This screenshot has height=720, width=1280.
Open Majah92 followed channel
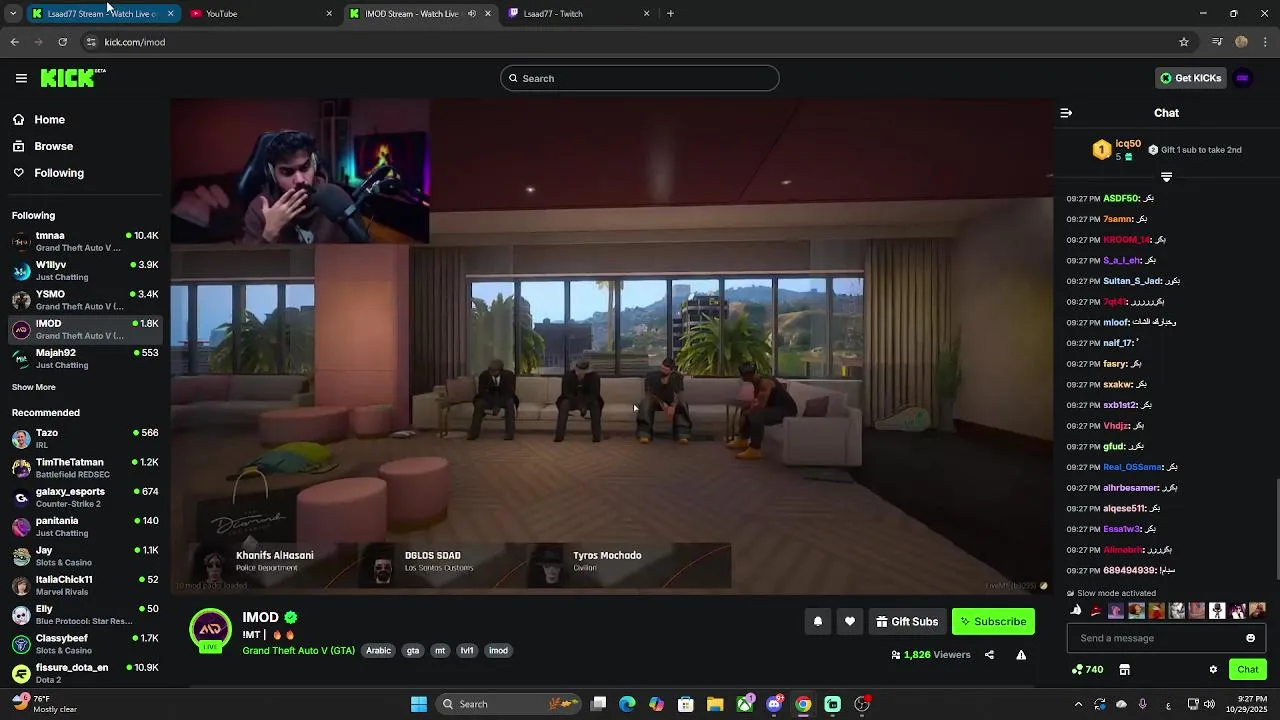pyautogui.click(x=85, y=358)
